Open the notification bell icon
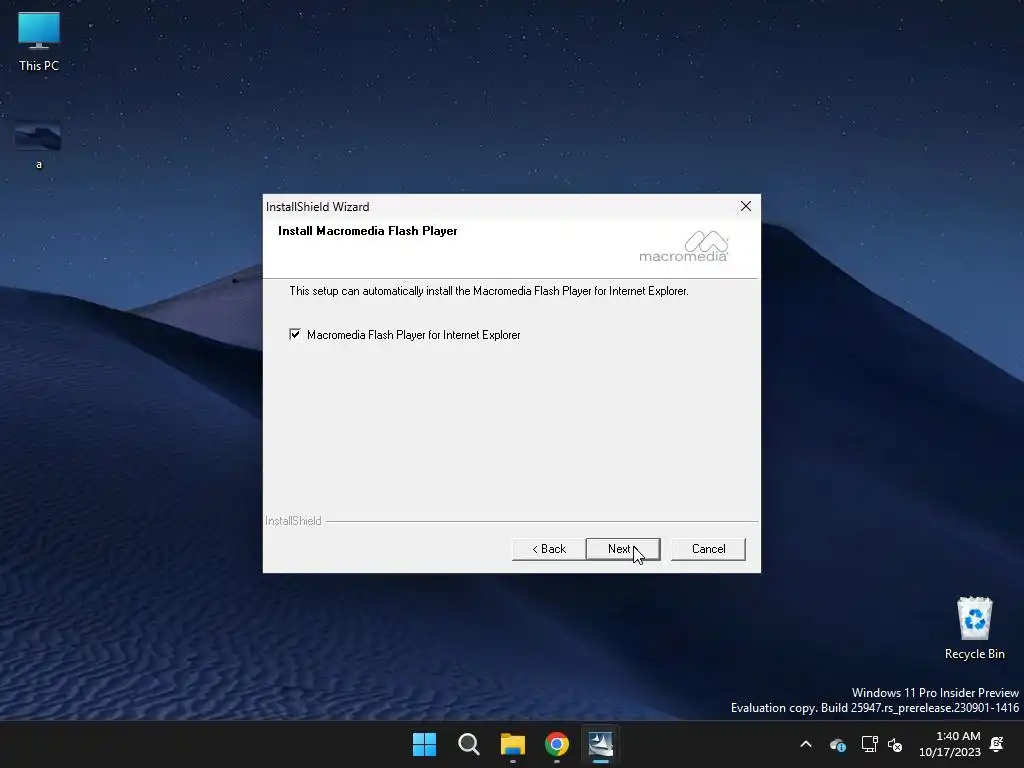The image size is (1024, 768). (997, 744)
